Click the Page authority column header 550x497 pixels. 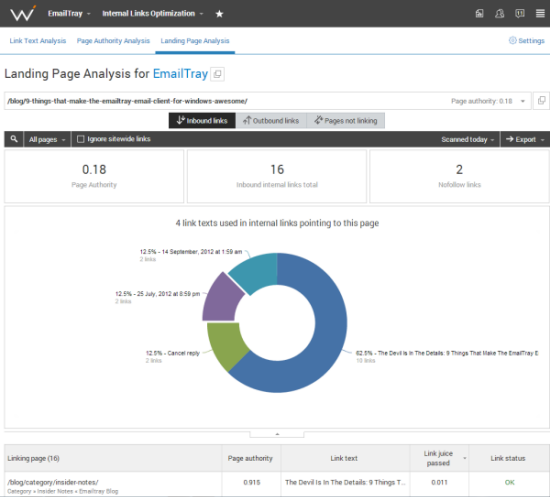click(250, 458)
